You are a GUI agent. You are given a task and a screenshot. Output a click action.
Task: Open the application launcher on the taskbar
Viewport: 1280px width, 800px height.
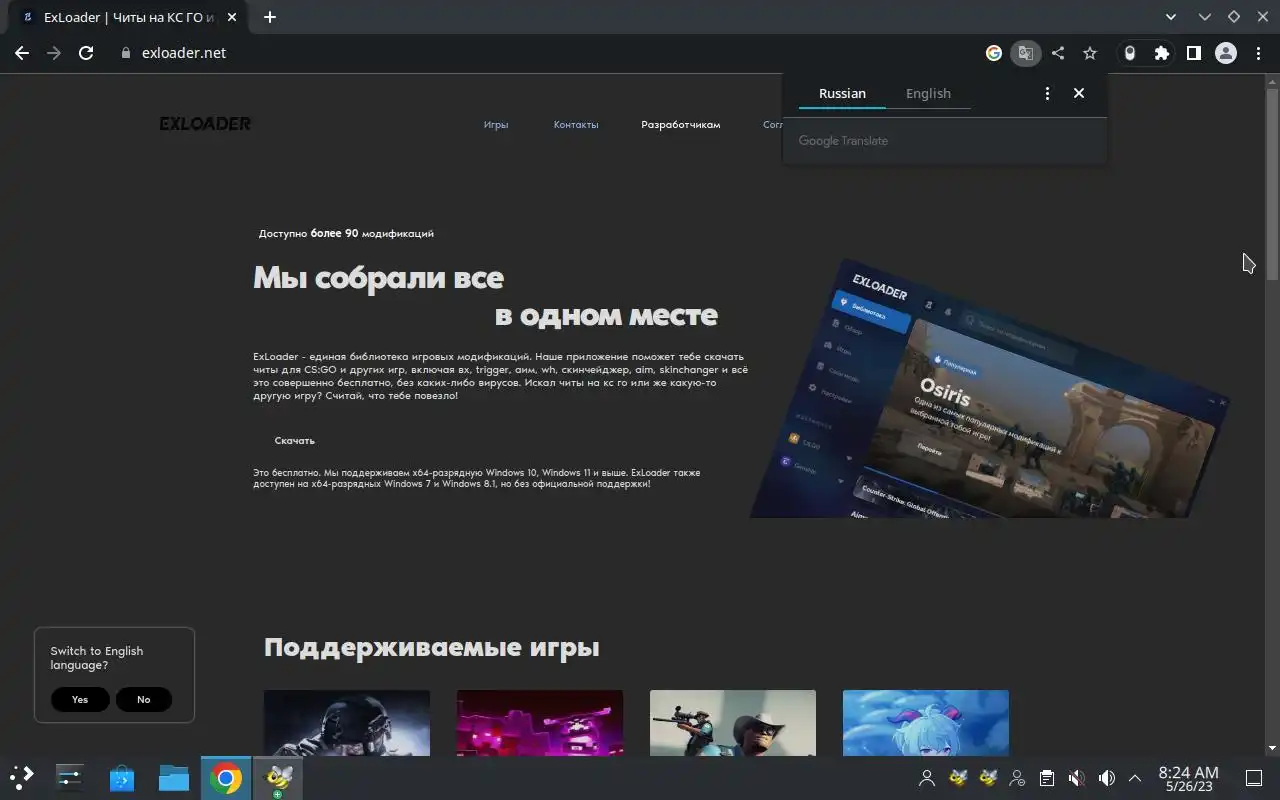(x=22, y=778)
